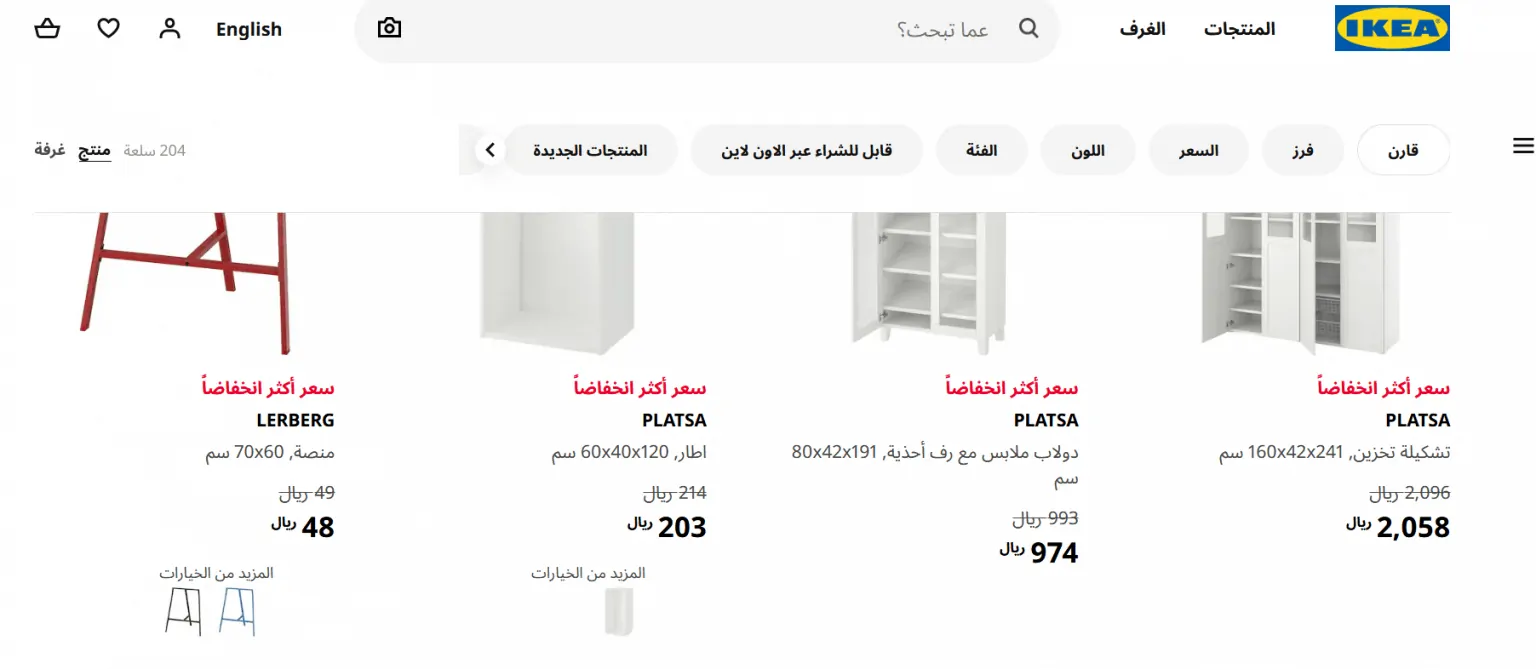Click the IKEA logo
This screenshot has width=1536, height=669.
[1392, 28]
